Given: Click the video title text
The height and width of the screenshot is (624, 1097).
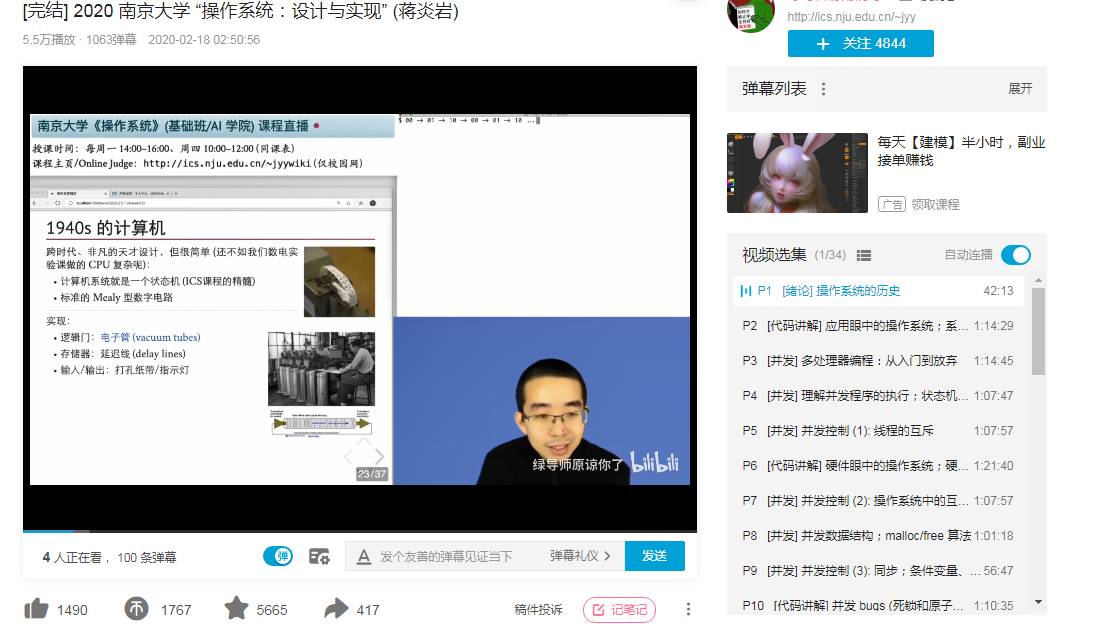Looking at the screenshot, I should pyautogui.click(x=241, y=11).
